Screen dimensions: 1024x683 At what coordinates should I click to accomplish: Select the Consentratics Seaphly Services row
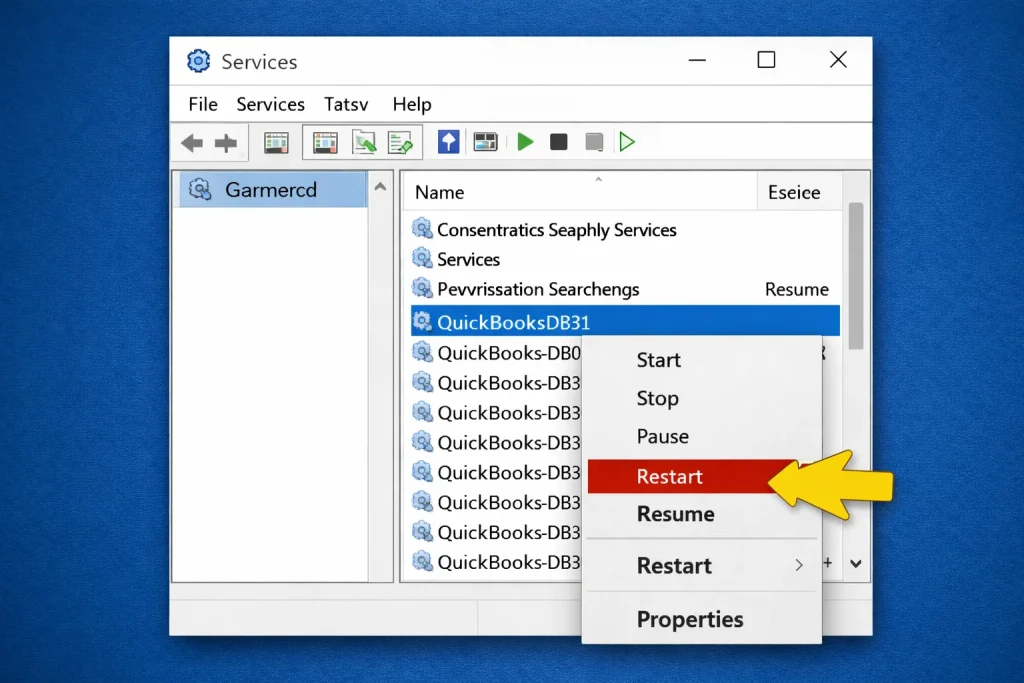[x=625, y=229]
